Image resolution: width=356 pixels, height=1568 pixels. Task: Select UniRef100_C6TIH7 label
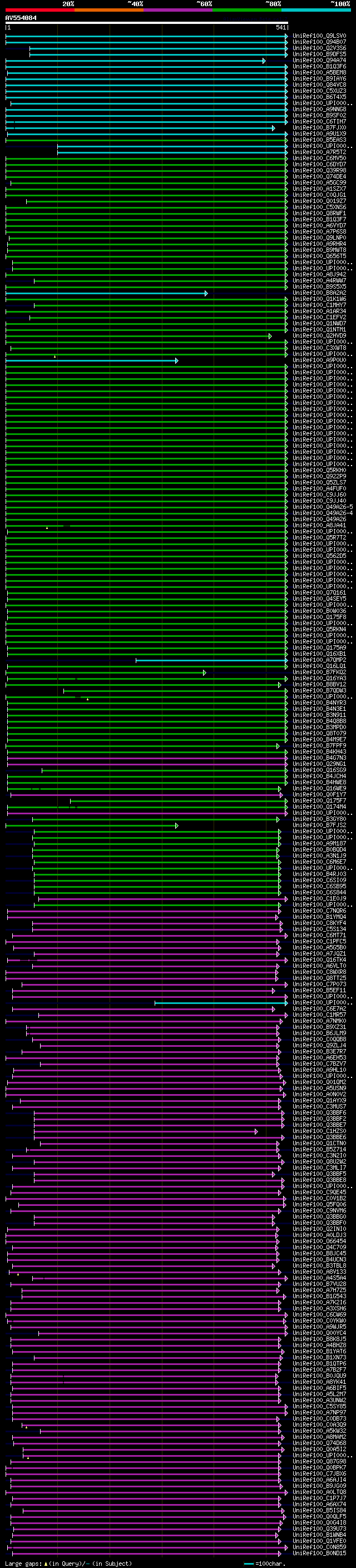(319, 121)
